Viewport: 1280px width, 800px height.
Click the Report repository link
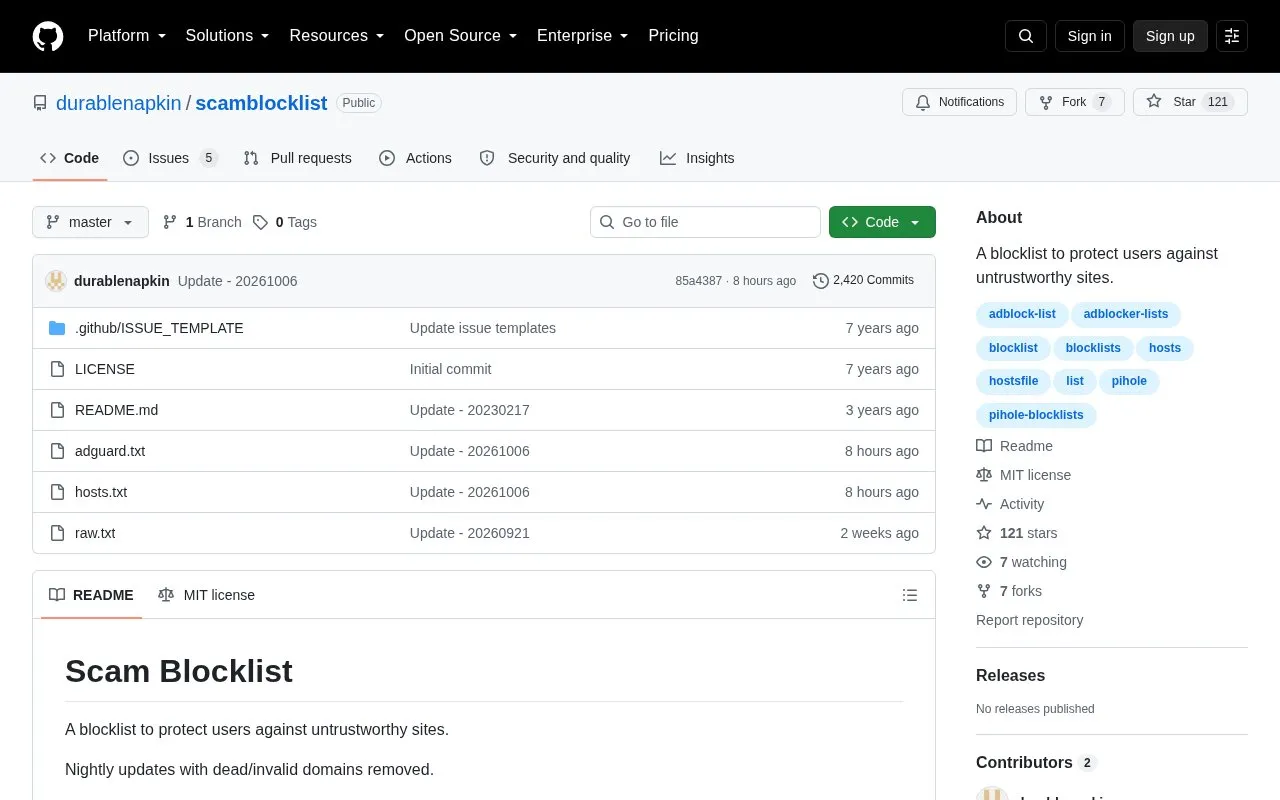[1029, 620]
